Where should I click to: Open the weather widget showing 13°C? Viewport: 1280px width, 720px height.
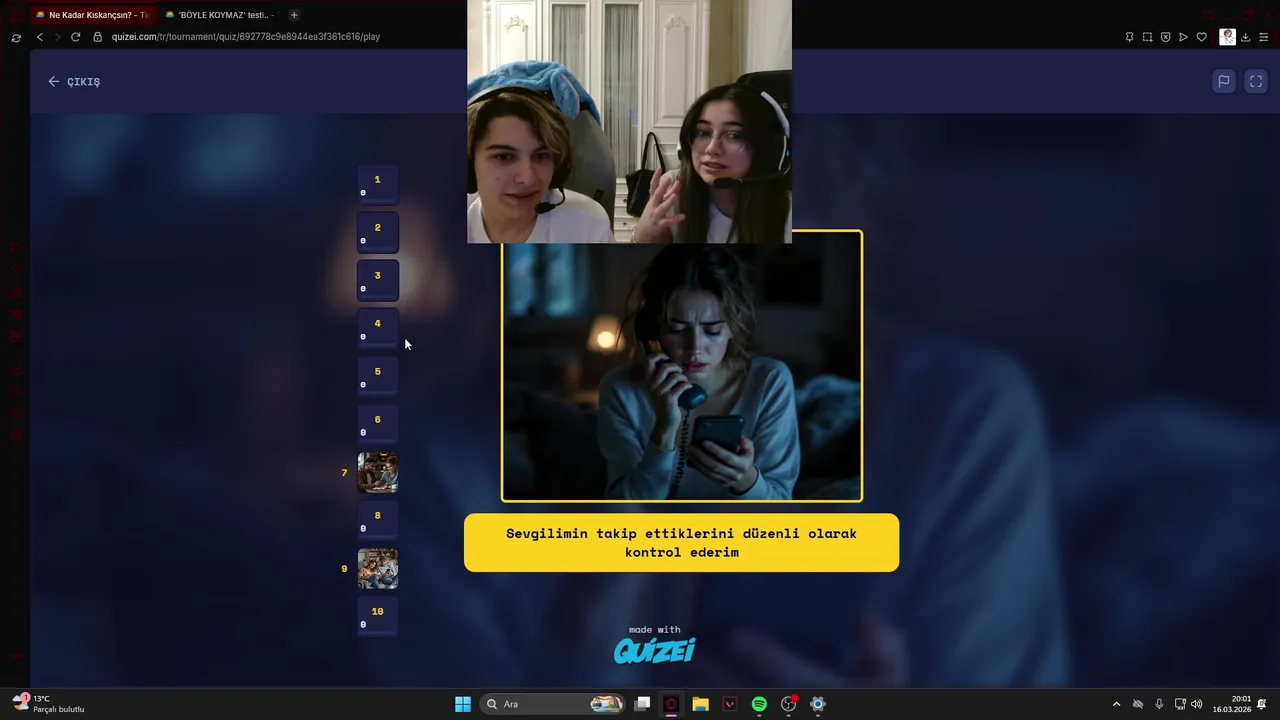click(48, 704)
